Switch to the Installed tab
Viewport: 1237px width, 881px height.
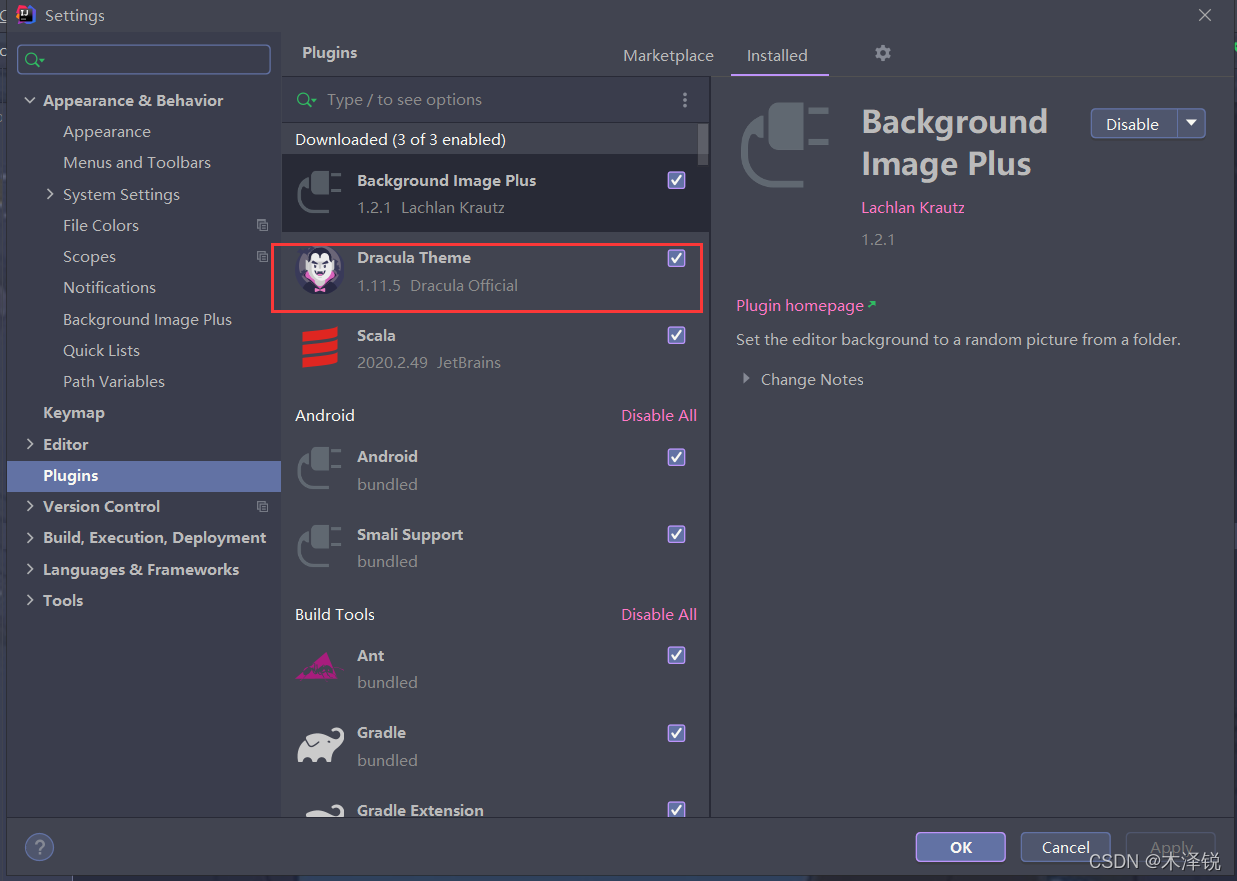point(777,55)
